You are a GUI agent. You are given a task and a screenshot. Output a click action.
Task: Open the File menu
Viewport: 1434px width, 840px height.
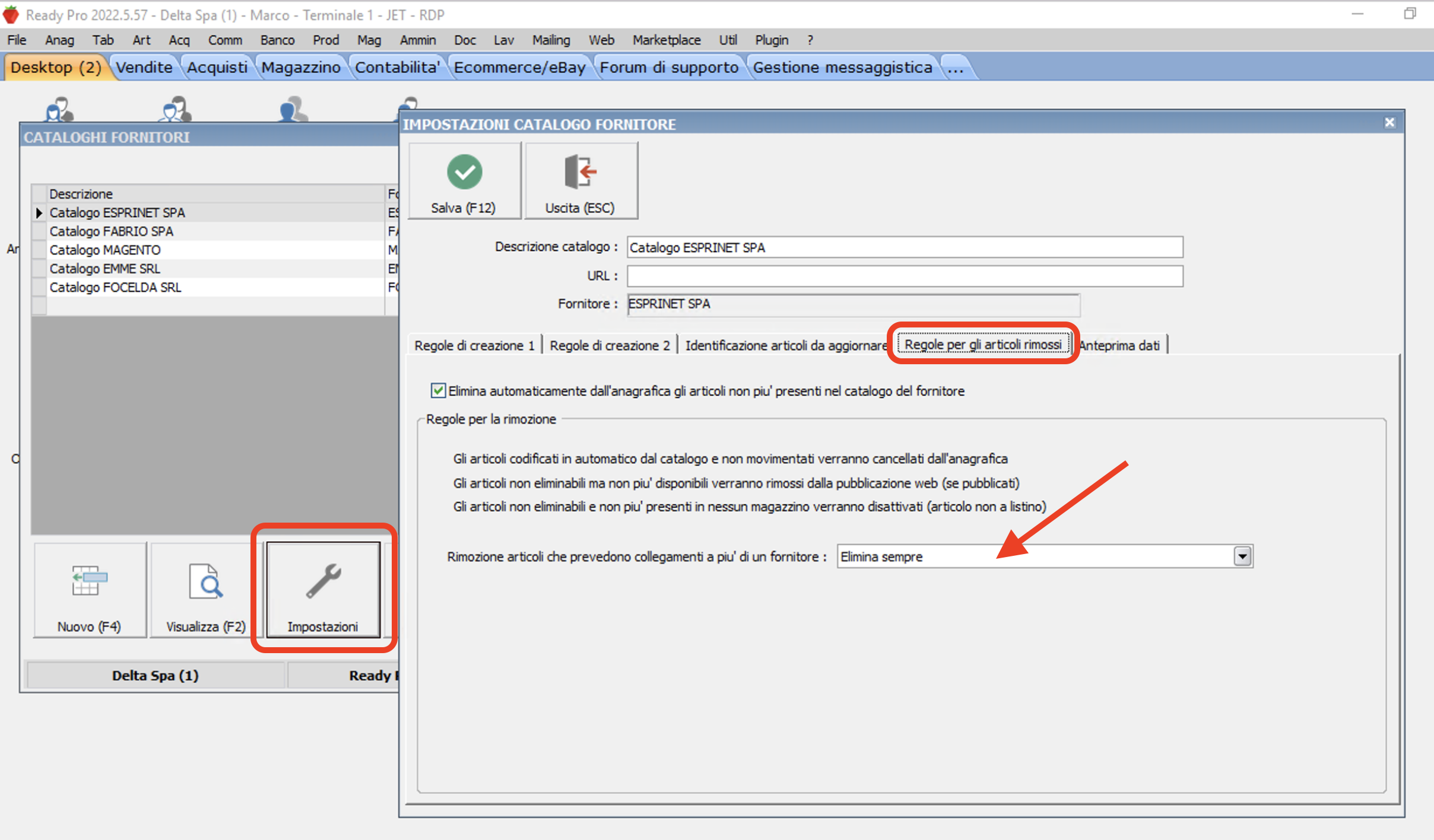click(17, 40)
